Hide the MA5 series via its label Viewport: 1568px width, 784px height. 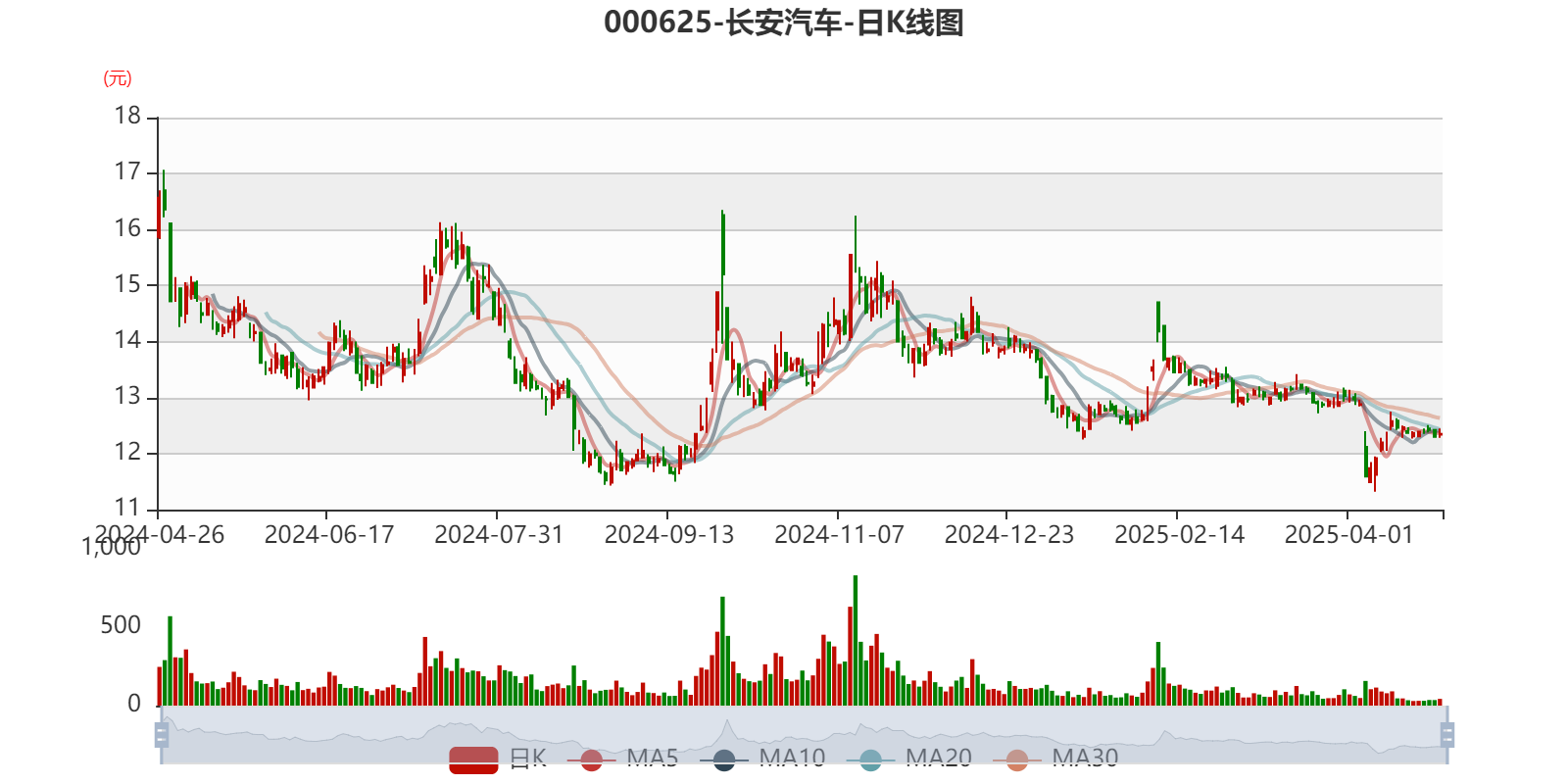[652, 758]
